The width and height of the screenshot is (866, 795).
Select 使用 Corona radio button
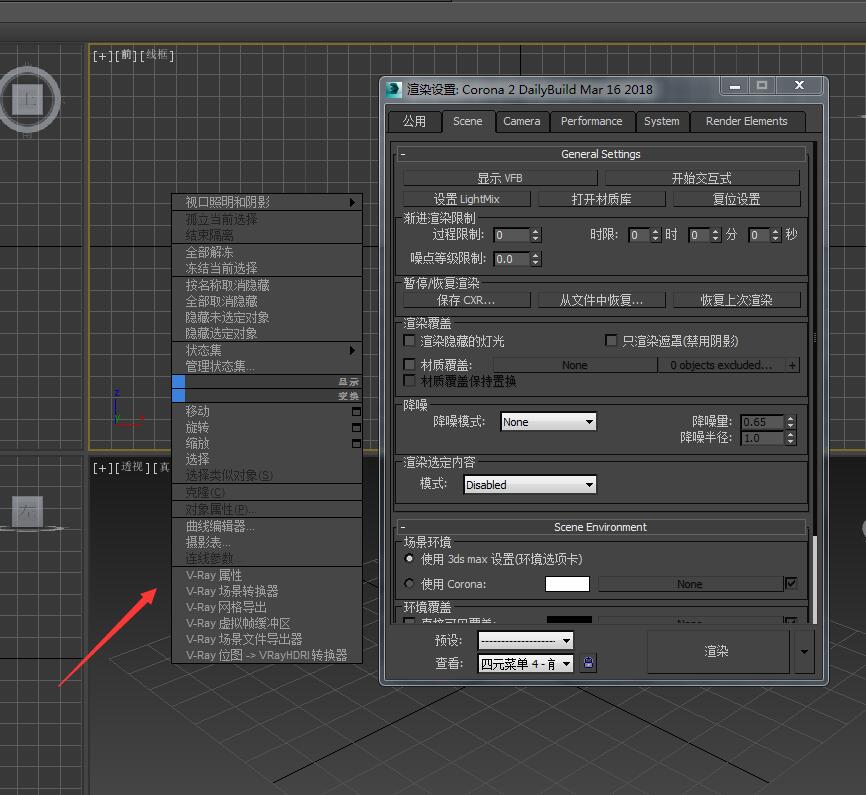409,583
